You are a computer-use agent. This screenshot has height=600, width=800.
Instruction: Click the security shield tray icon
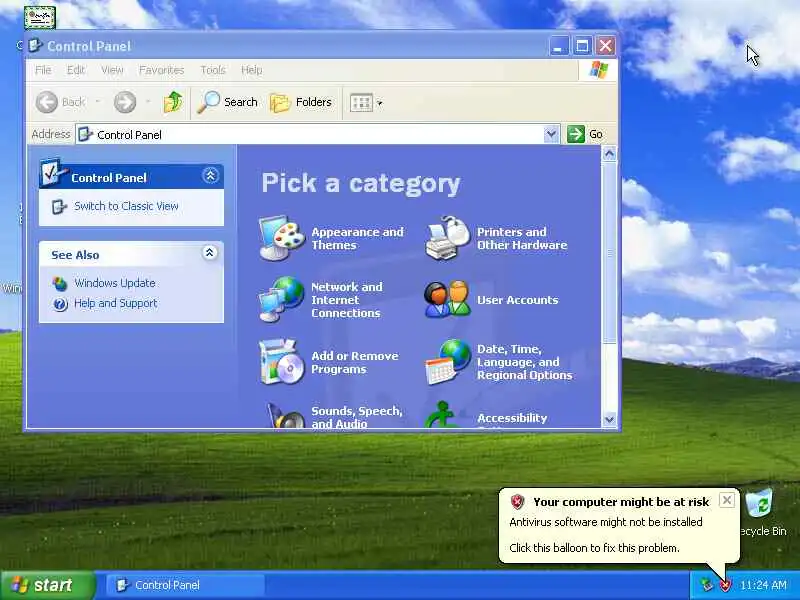[x=725, y=585]
